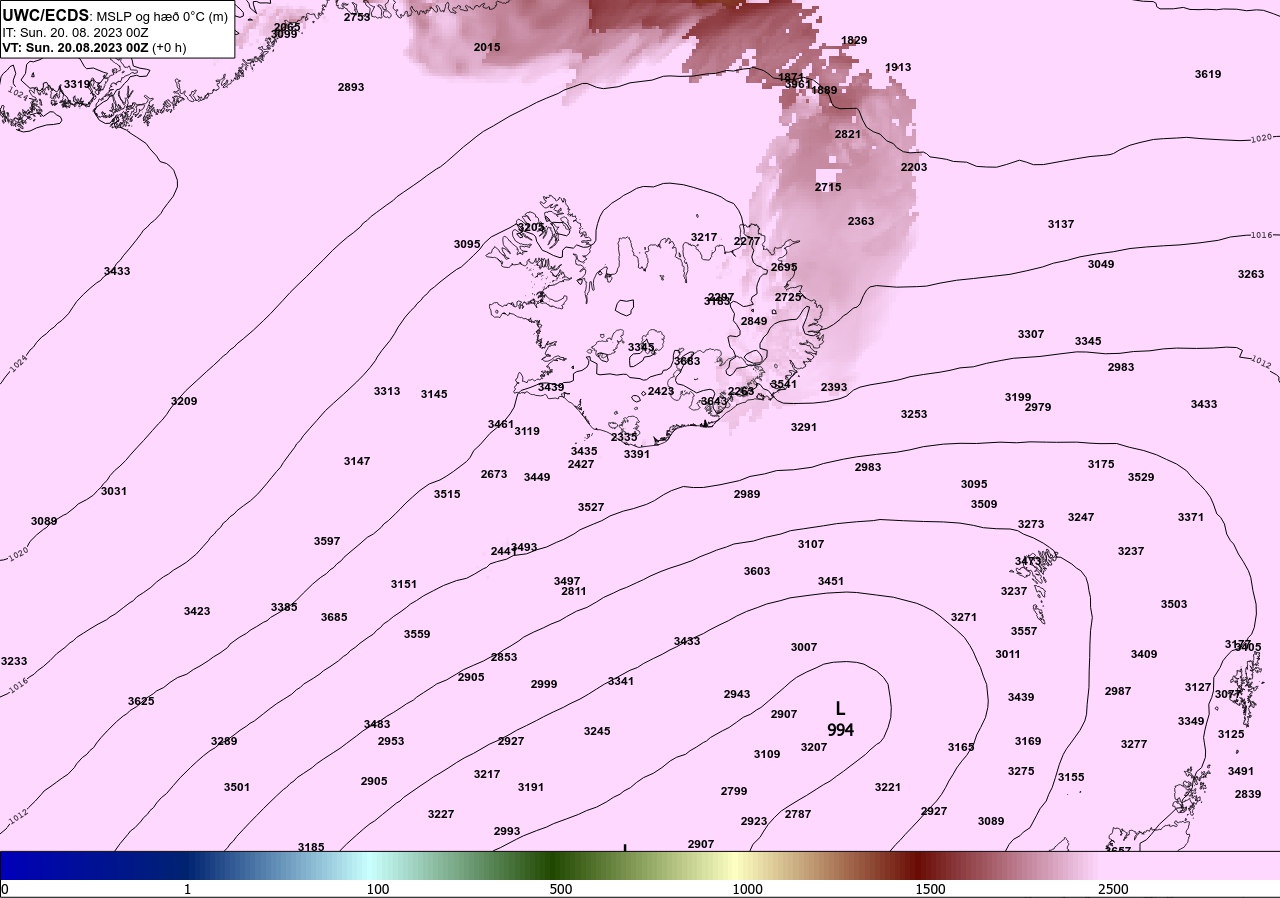Click the freezing level value 3625

(x=141, y=701)
